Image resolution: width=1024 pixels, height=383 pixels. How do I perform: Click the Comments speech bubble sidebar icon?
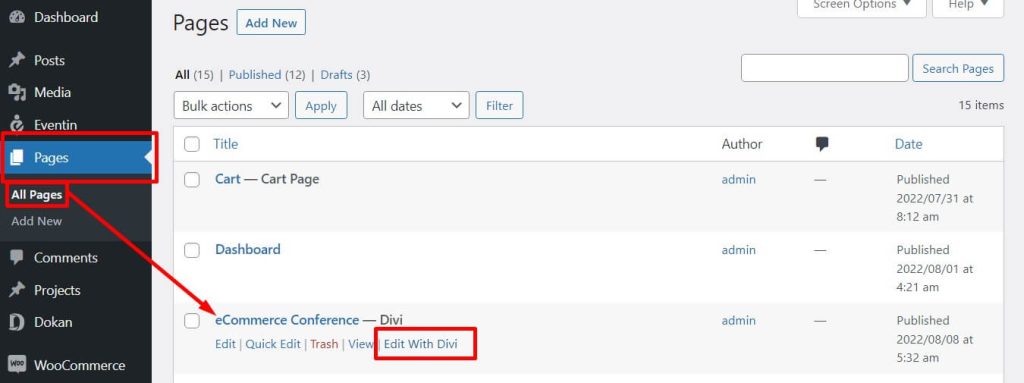point(17,258)
